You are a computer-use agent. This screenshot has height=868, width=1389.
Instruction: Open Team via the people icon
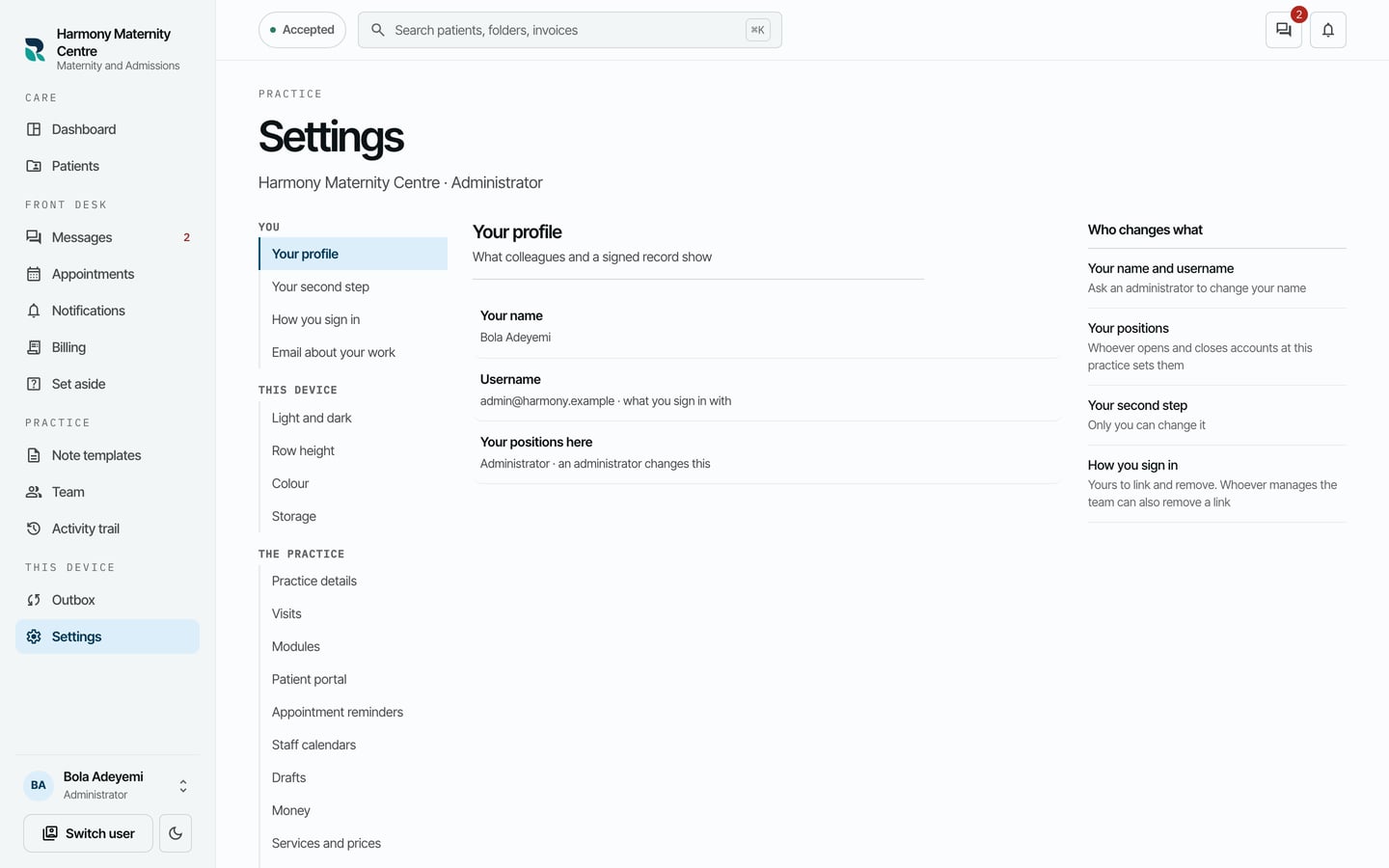coord(34,492)
